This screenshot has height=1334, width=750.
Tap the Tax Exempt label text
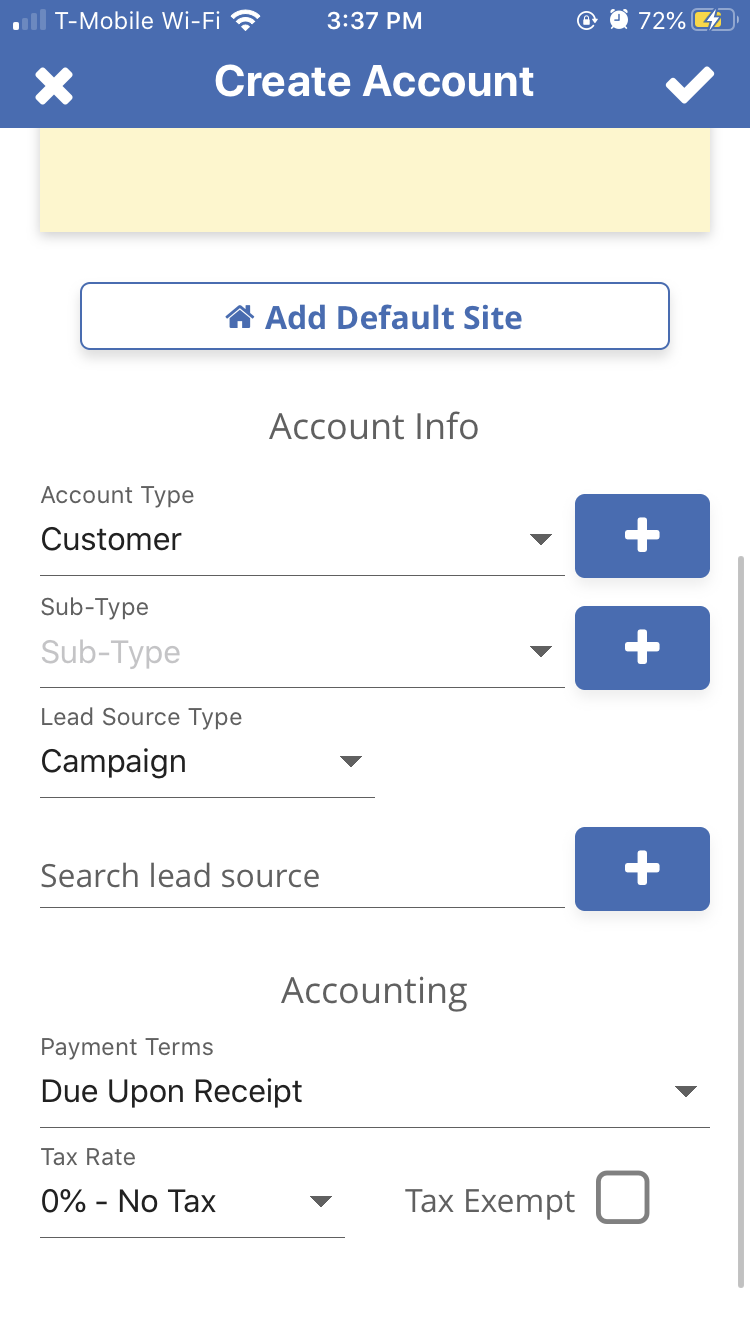coord(490,1201)
